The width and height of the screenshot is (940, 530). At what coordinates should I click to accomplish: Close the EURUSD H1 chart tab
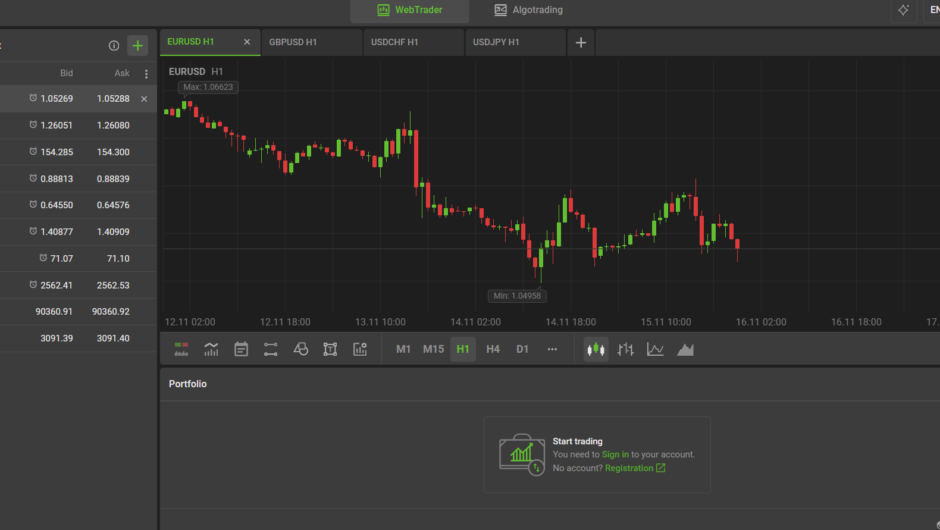pos(247,42)
